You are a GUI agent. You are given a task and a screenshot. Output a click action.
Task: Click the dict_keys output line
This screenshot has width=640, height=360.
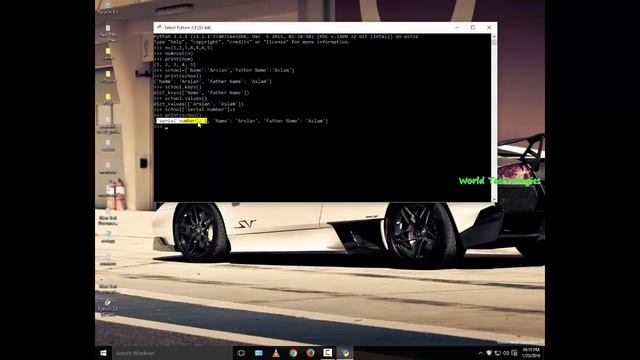tap(201, 93)
